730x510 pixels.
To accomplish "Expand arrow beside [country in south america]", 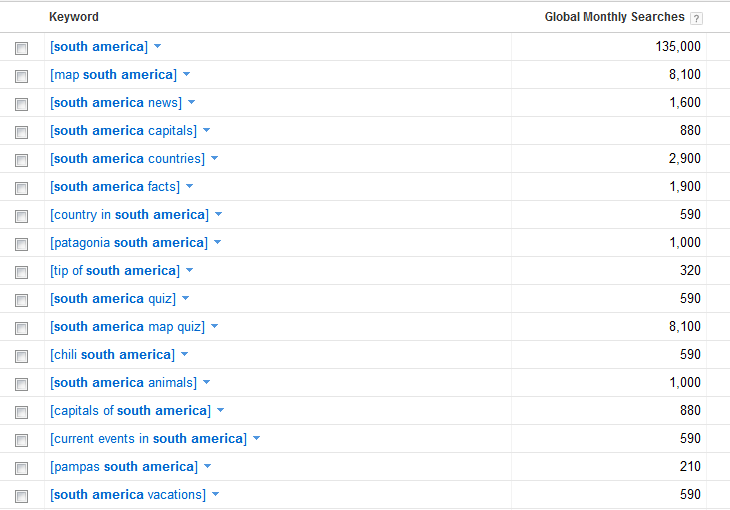I will point(219,214).
